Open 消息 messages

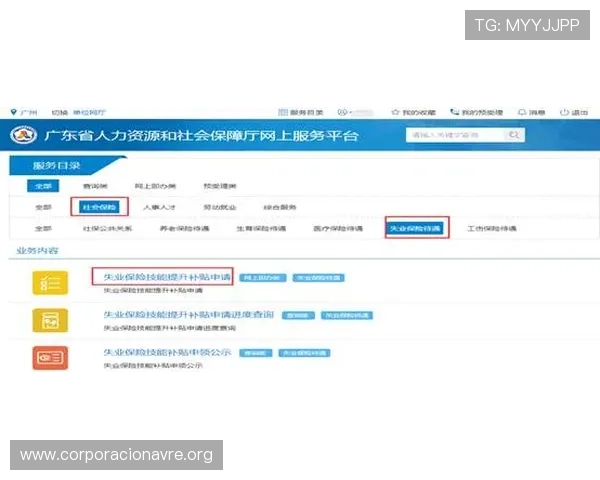(531, 112)
